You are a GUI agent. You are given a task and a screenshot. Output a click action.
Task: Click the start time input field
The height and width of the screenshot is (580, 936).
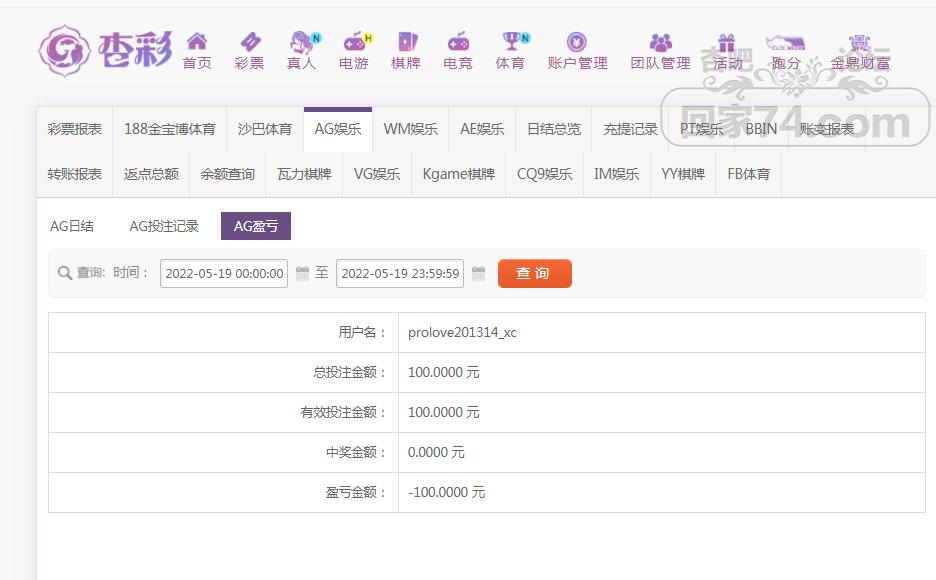(x=224, y=273)
